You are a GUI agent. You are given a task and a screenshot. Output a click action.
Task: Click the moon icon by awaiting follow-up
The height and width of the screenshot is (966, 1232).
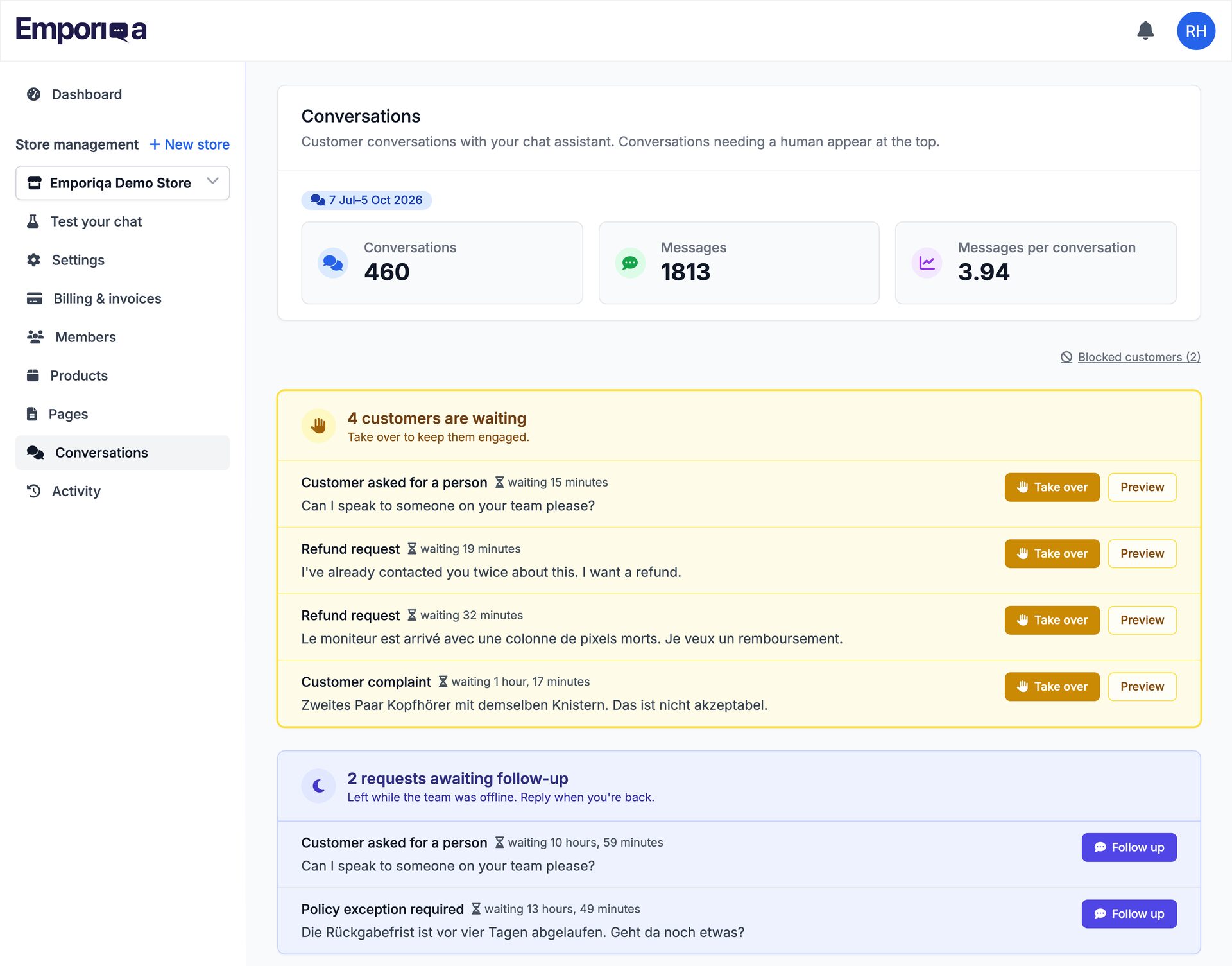click(319, 786)
